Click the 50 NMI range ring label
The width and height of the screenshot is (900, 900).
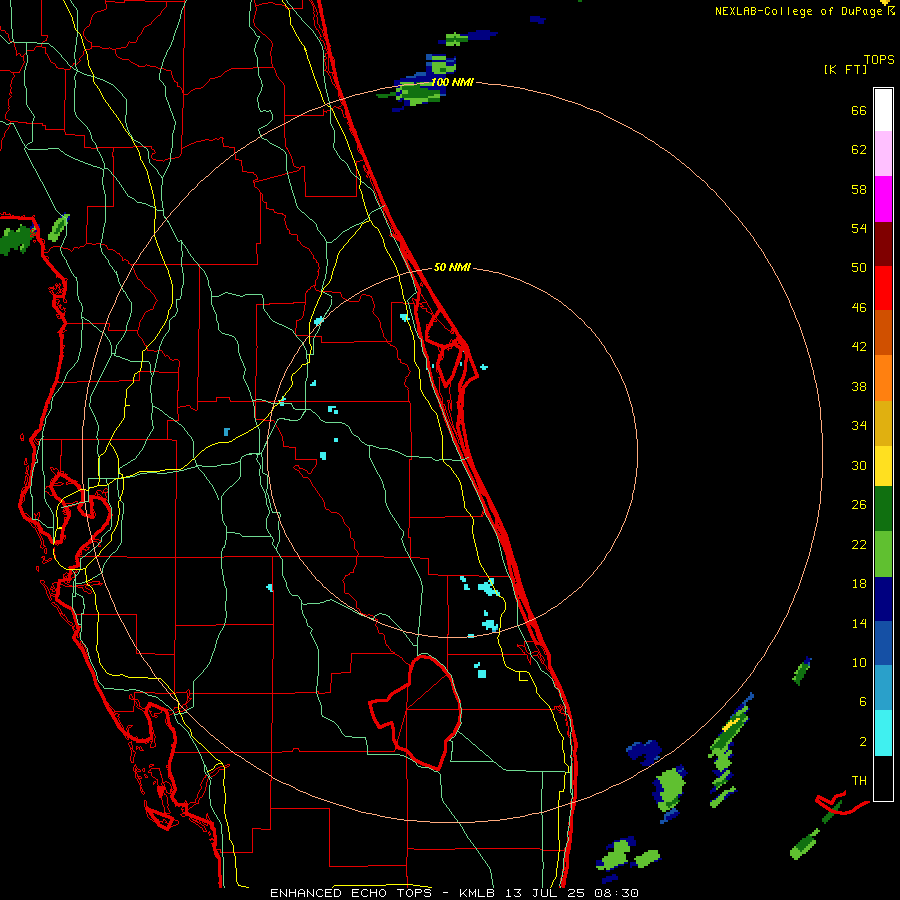coord(452,267)
